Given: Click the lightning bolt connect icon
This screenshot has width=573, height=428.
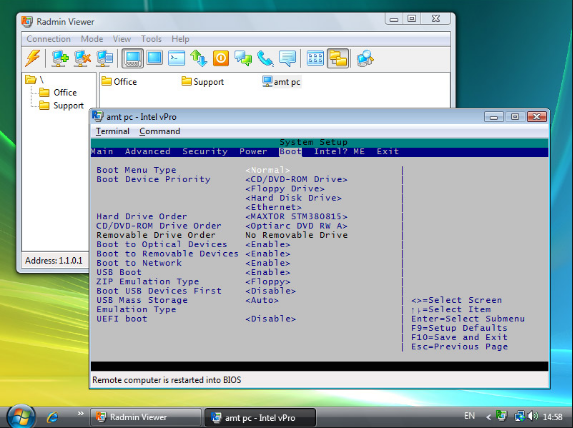Looking at the screenshot, I should (33, 58).
